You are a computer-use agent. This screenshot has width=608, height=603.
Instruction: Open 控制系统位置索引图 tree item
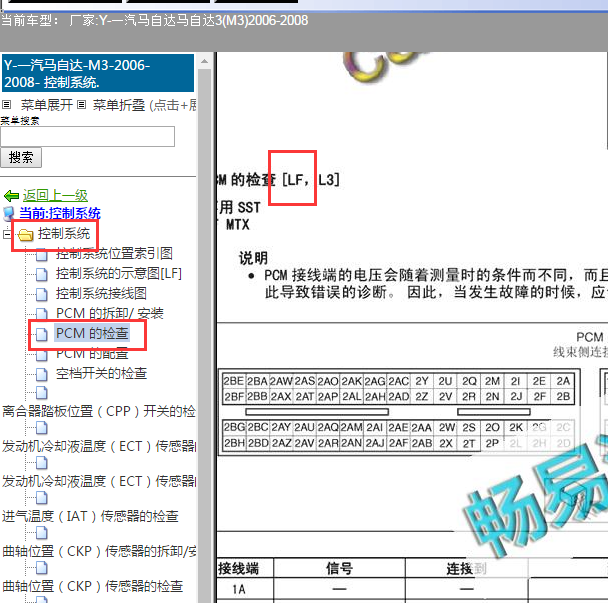point(114,253)
